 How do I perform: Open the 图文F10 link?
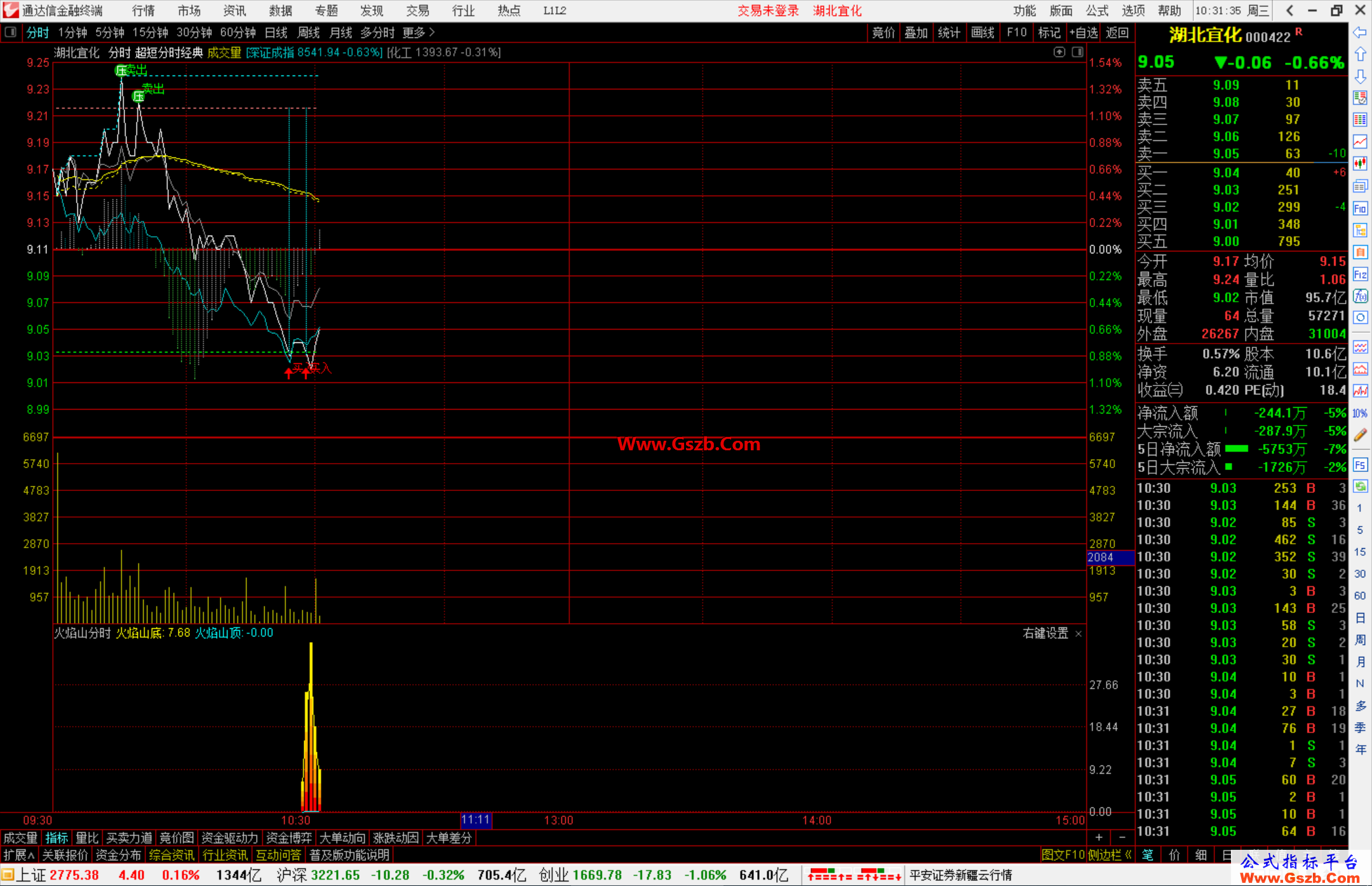click(x=1063, y=855)
